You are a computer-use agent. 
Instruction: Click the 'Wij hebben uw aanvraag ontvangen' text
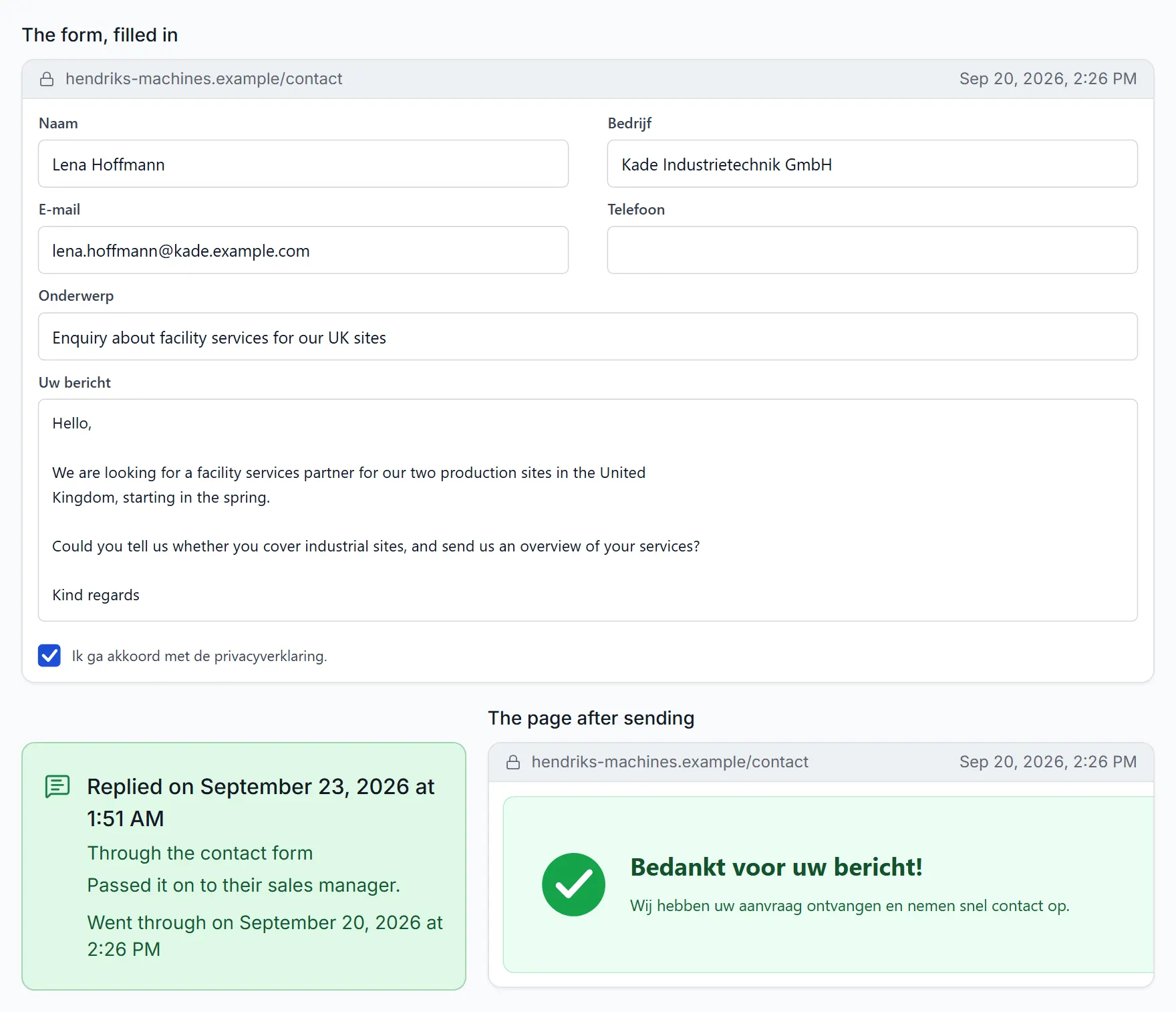pos(850,906)
